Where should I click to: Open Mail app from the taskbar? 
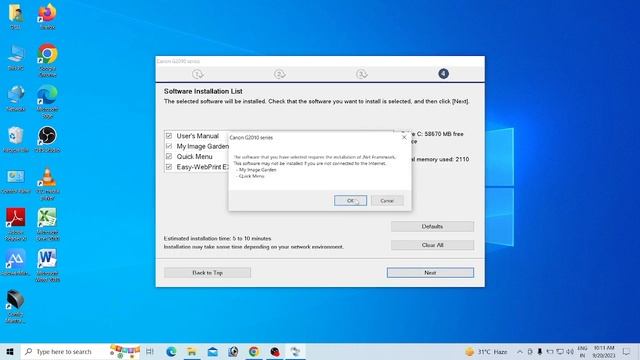click(213, 351)
